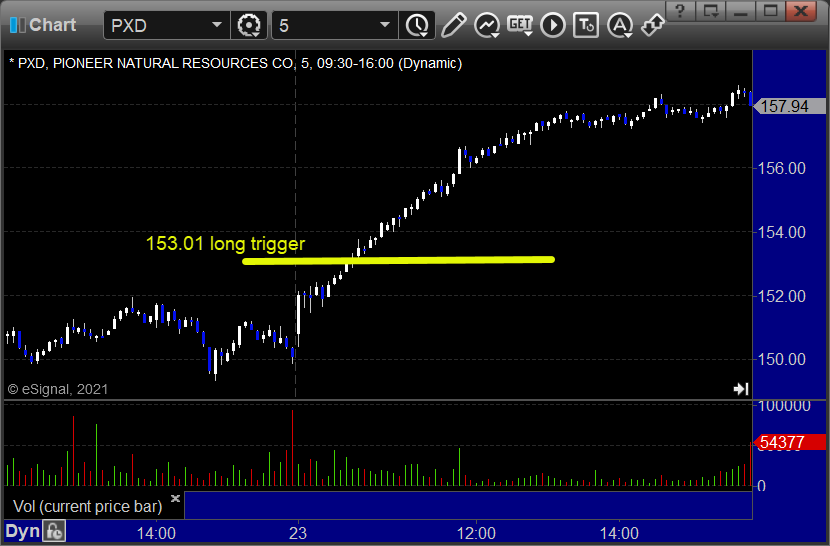This screenshot has height=546, width=830.
Task: Click the pop-out window button
Action: (710, 11)
